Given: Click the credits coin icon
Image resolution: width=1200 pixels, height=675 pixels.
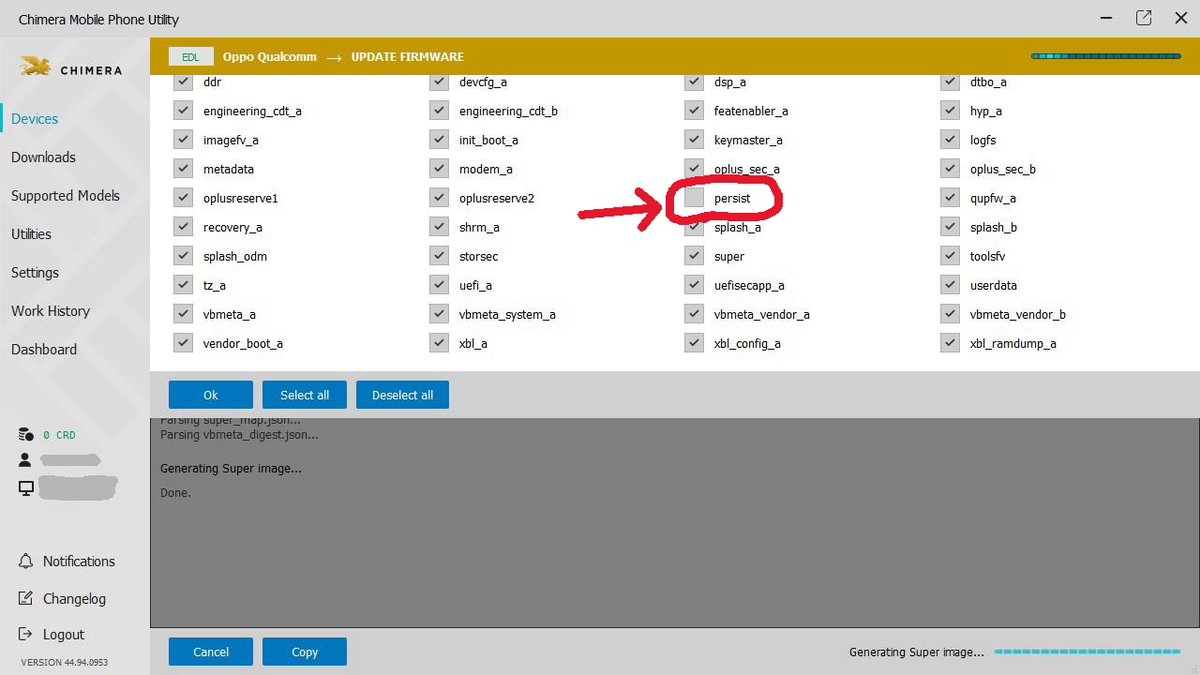Looking at the screenshot, I should point(27,435).
